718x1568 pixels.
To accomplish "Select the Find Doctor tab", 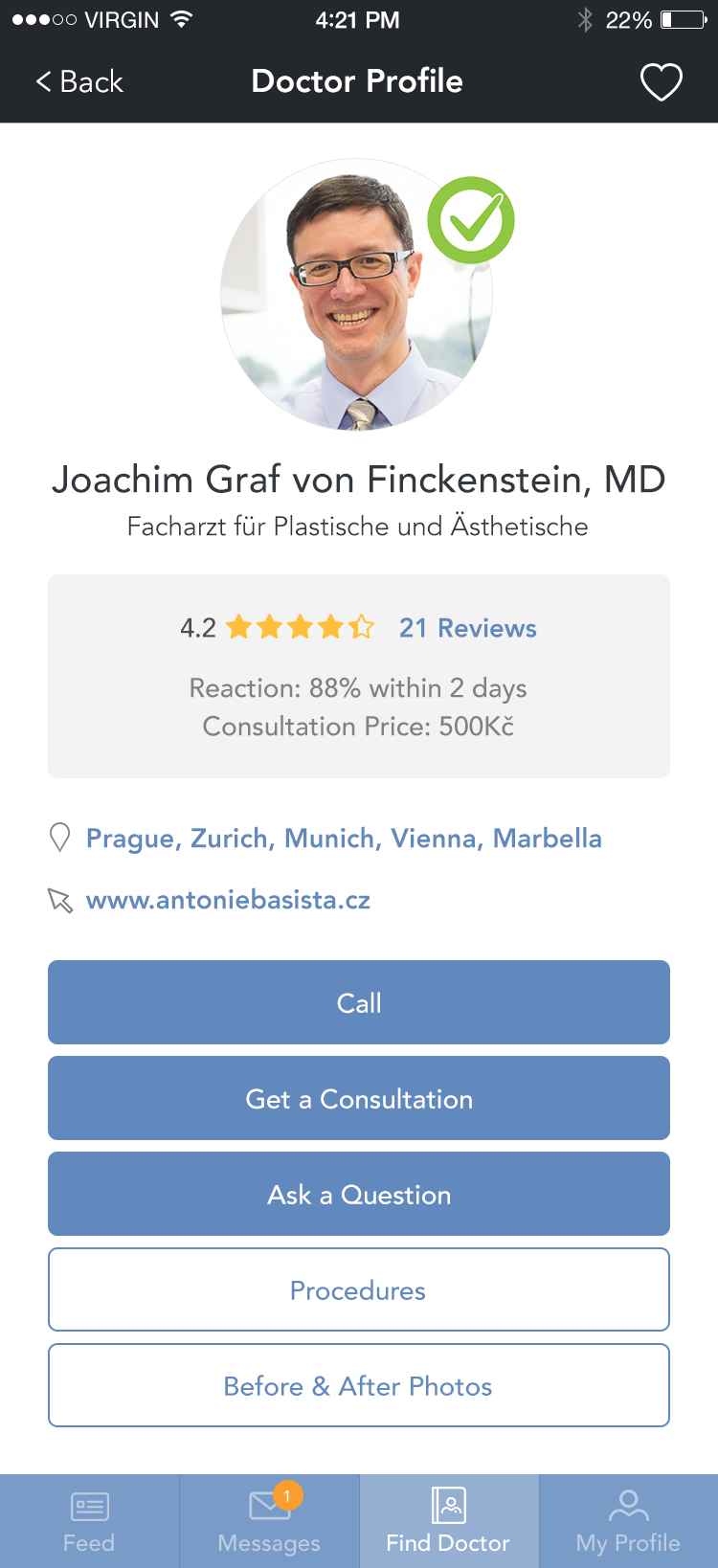I will click(448, 1520).
